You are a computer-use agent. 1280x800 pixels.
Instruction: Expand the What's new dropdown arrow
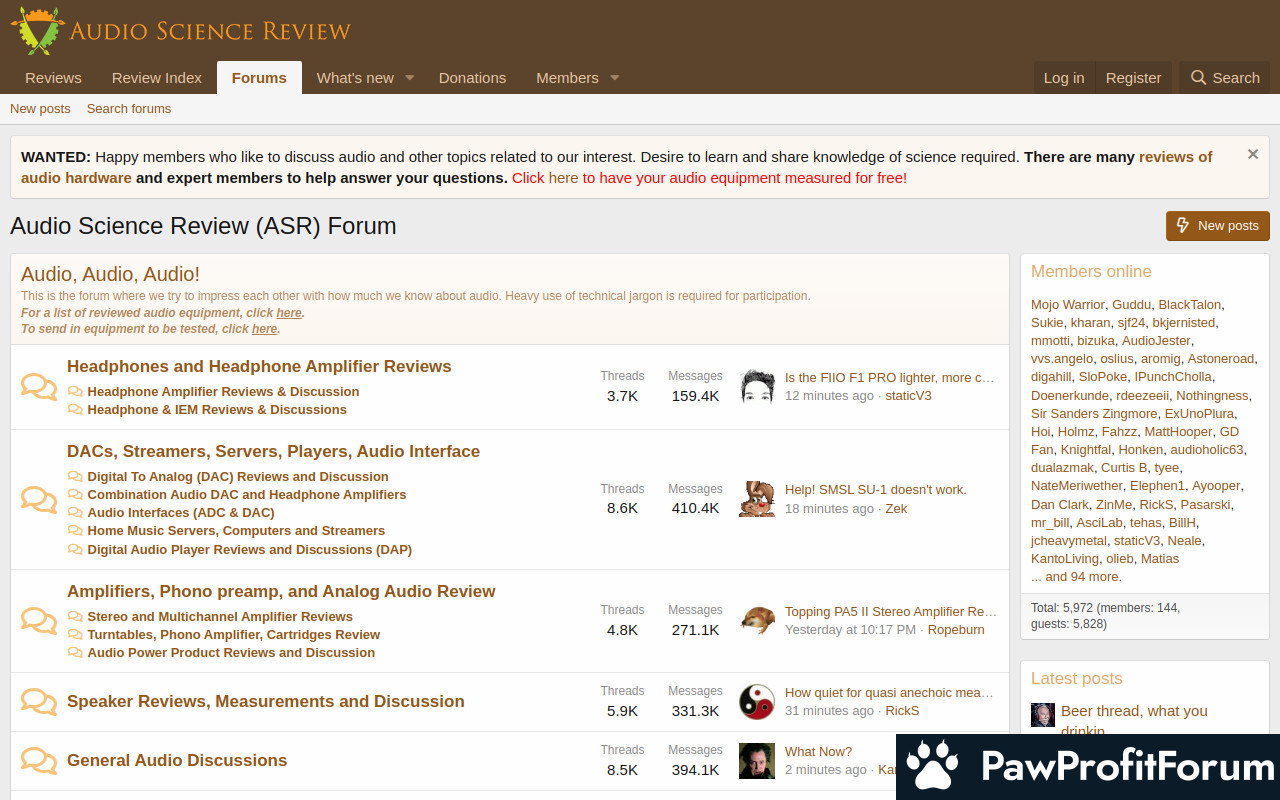tap(409, 78)
